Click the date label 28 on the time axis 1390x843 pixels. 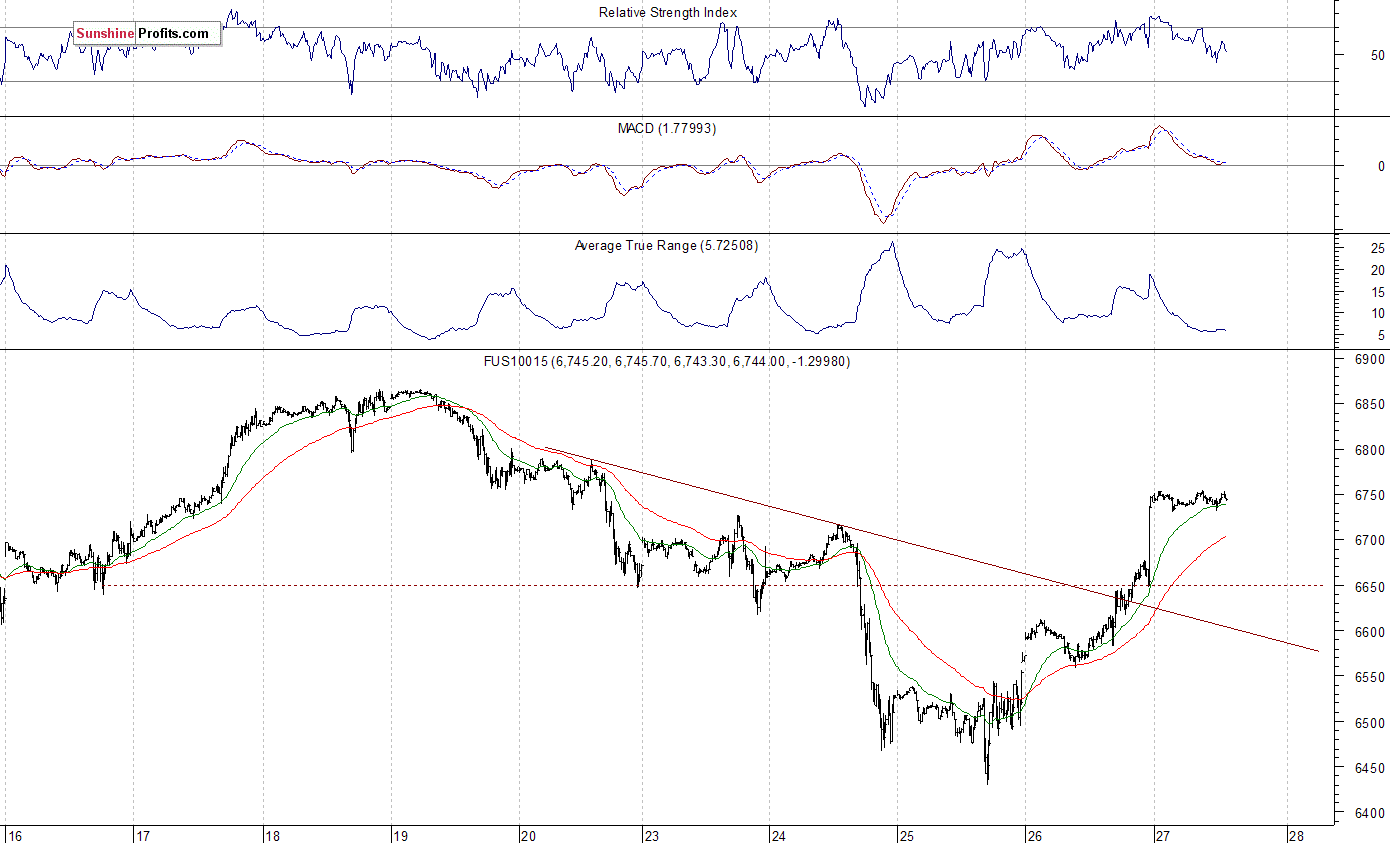1295,835
